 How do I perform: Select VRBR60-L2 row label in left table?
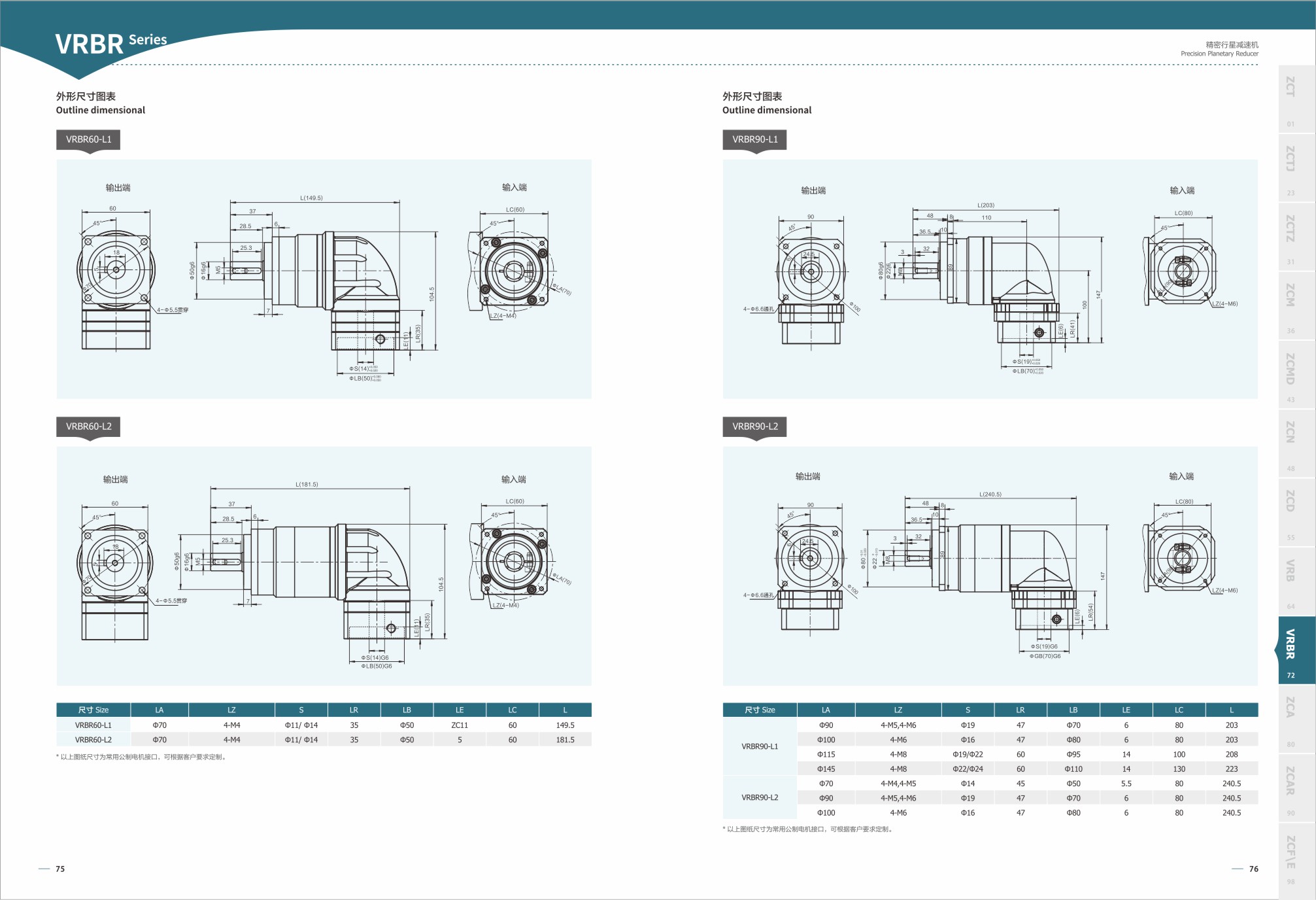click(93, 740)
